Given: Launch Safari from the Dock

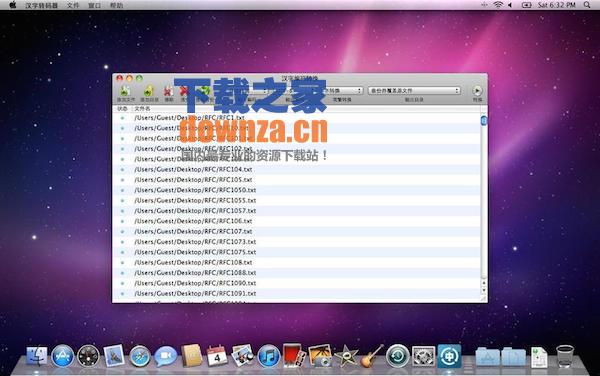Looking at the screenshot, I should pos(140,356).
